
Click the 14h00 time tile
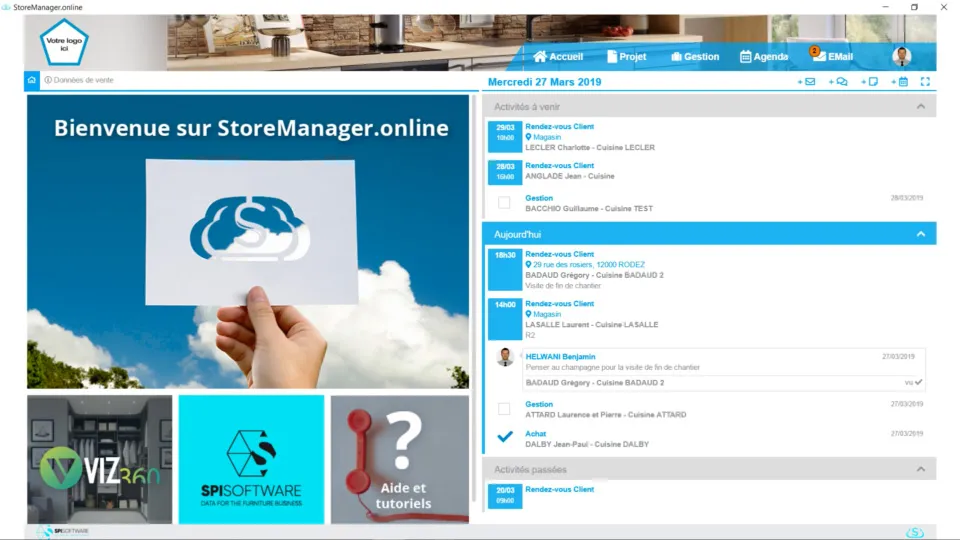coord(505,319)
